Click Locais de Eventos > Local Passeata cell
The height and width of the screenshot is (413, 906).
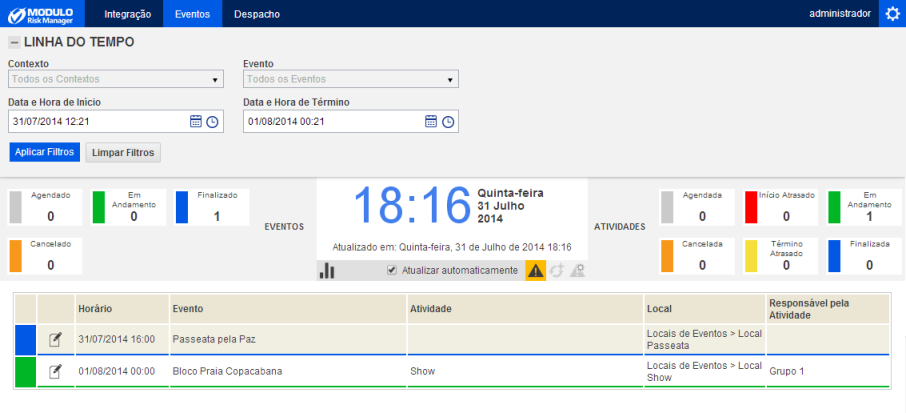(705, 340)
